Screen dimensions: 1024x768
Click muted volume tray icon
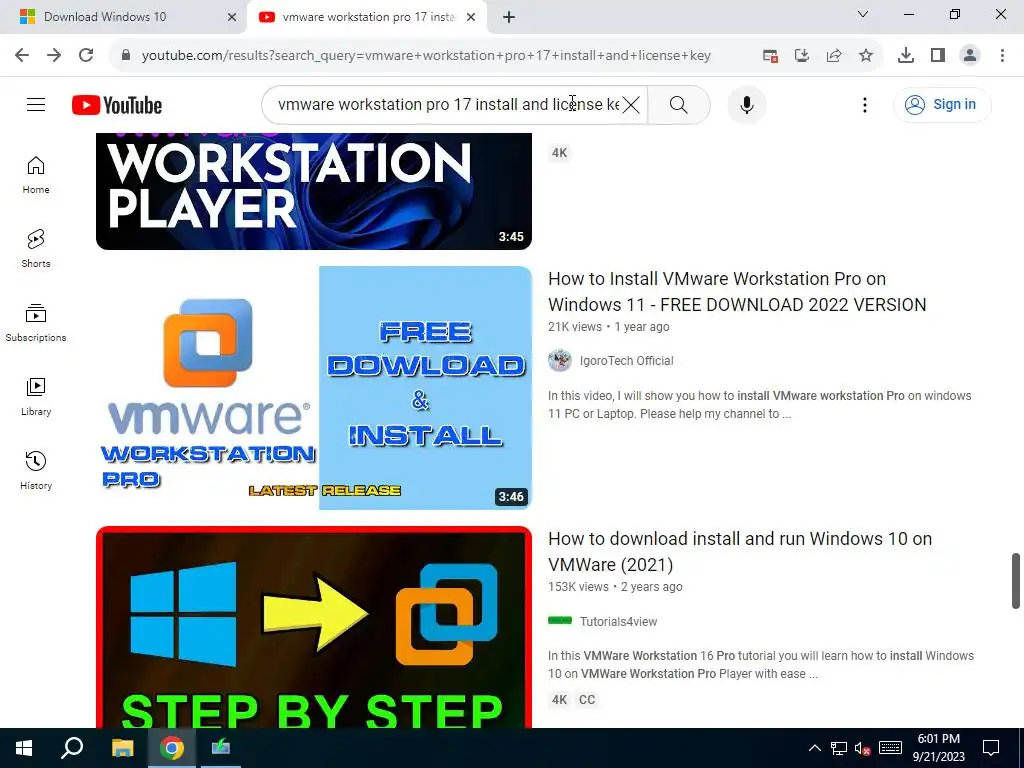(x=863, y=748)
